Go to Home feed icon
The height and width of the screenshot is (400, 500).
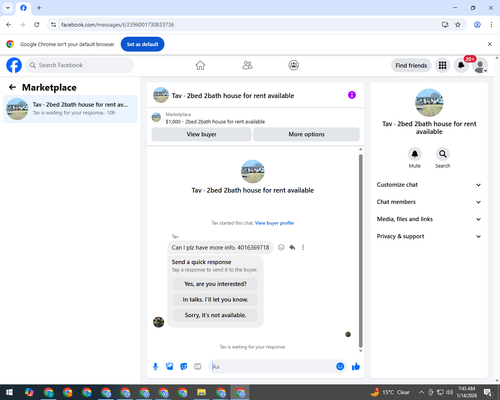200,65
